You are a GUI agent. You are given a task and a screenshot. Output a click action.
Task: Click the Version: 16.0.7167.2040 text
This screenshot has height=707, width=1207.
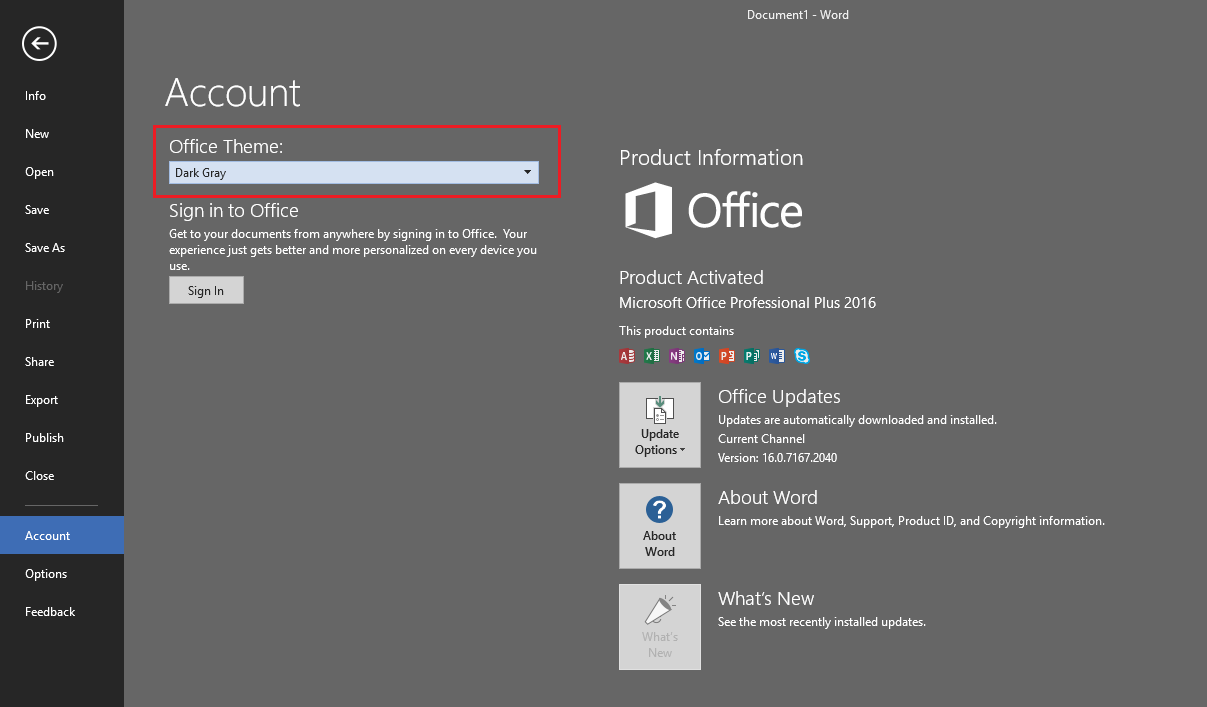(777, 458)
